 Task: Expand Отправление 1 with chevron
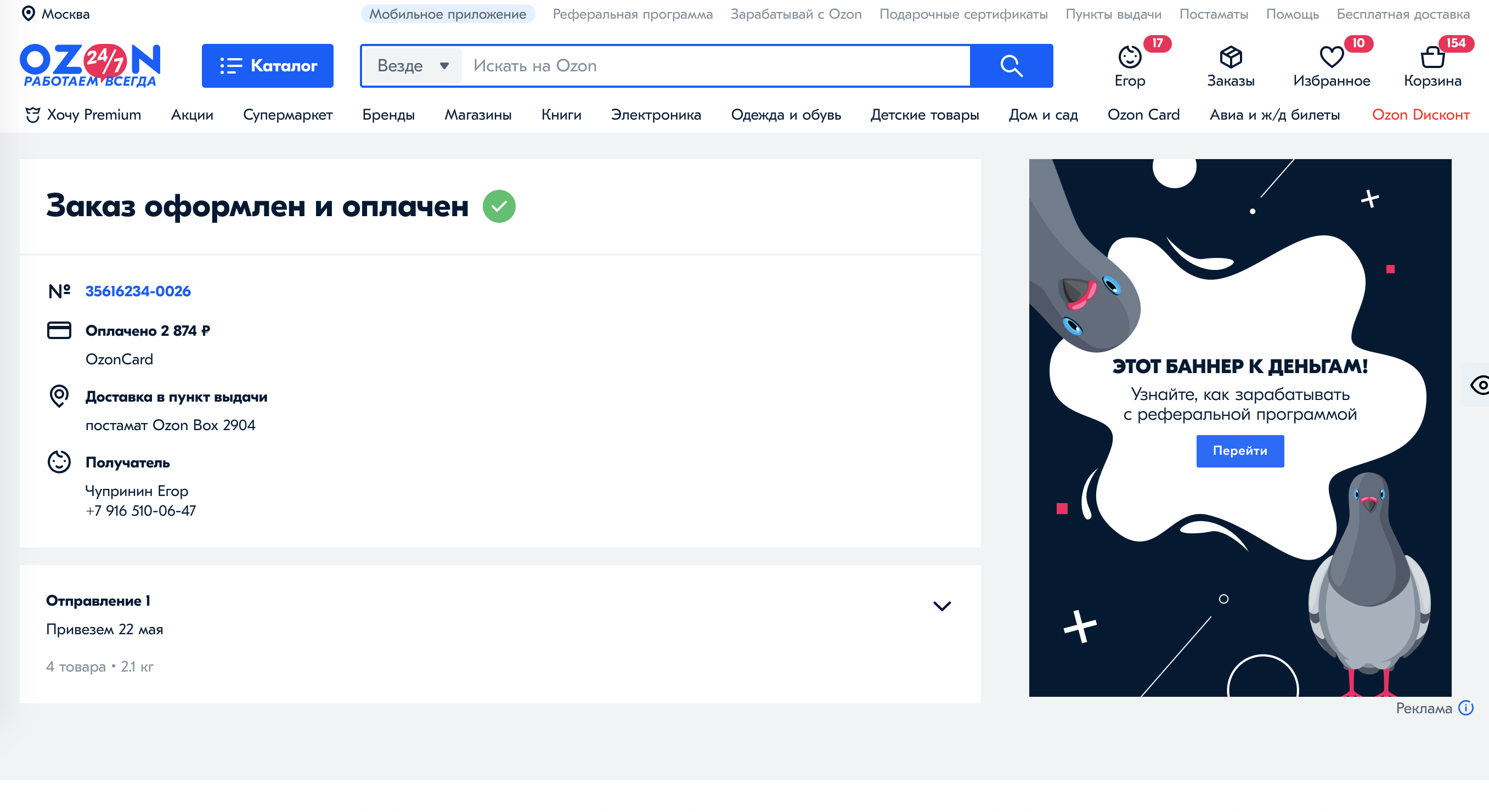click(941, 606)
